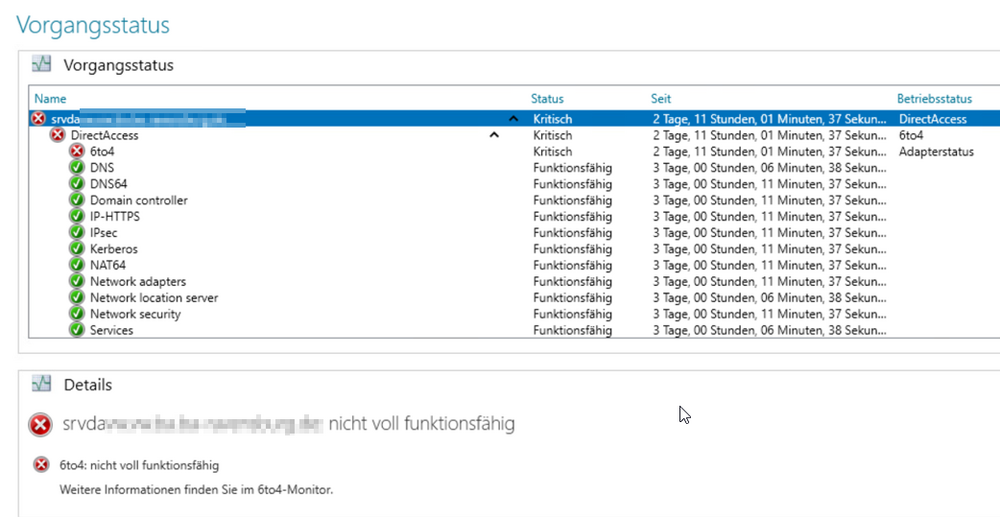Collapse the DirectAccess tree node
The width and height of the screenshot is (1000, 517).
[x=493, y=135]
